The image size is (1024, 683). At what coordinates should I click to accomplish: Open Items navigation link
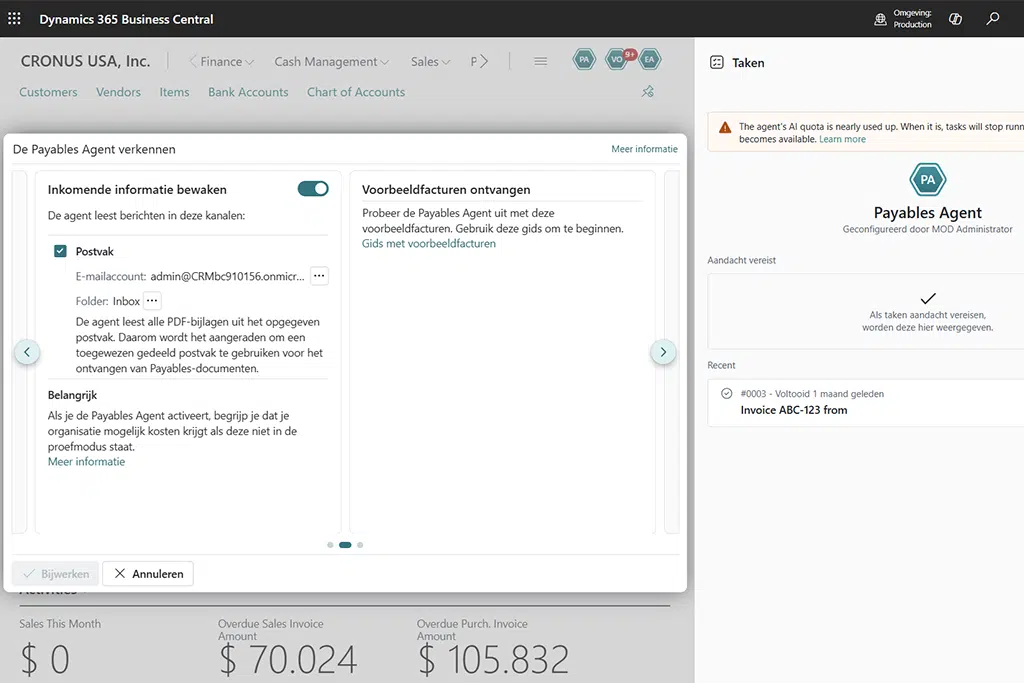tap(174, 92)
